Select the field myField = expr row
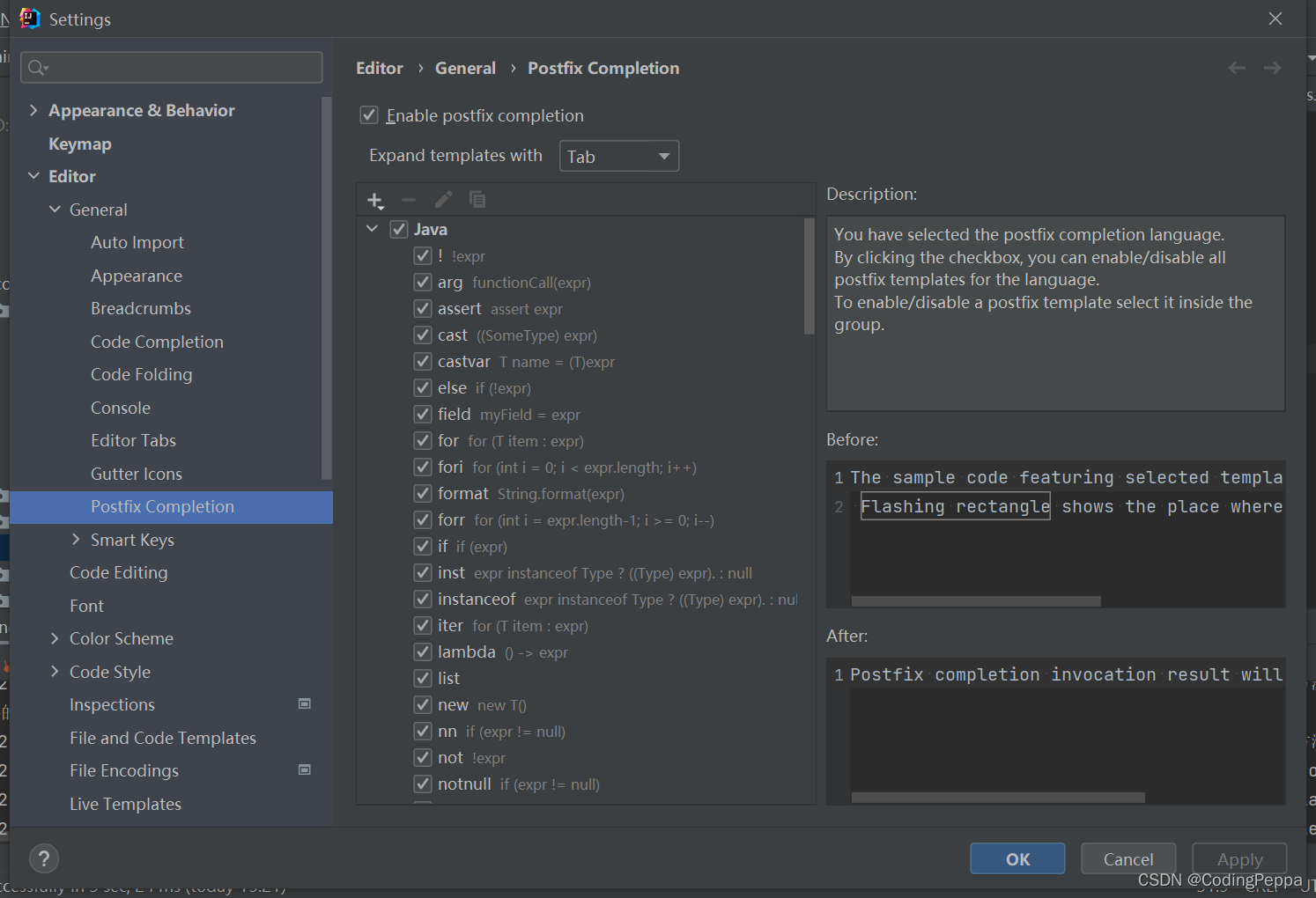The height and width of the screenshot is (898, 1316). point(581,415)
